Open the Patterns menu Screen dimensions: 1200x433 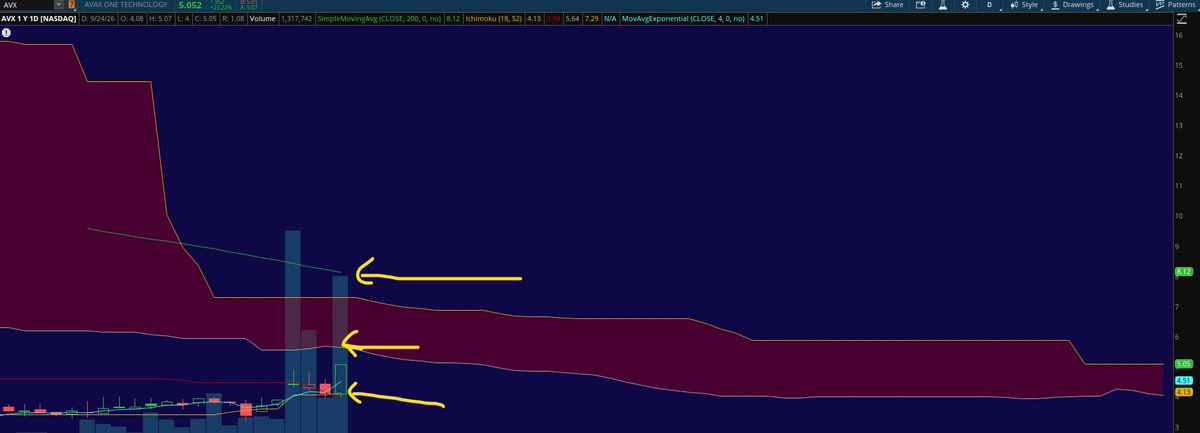(x=1176, y=5)
